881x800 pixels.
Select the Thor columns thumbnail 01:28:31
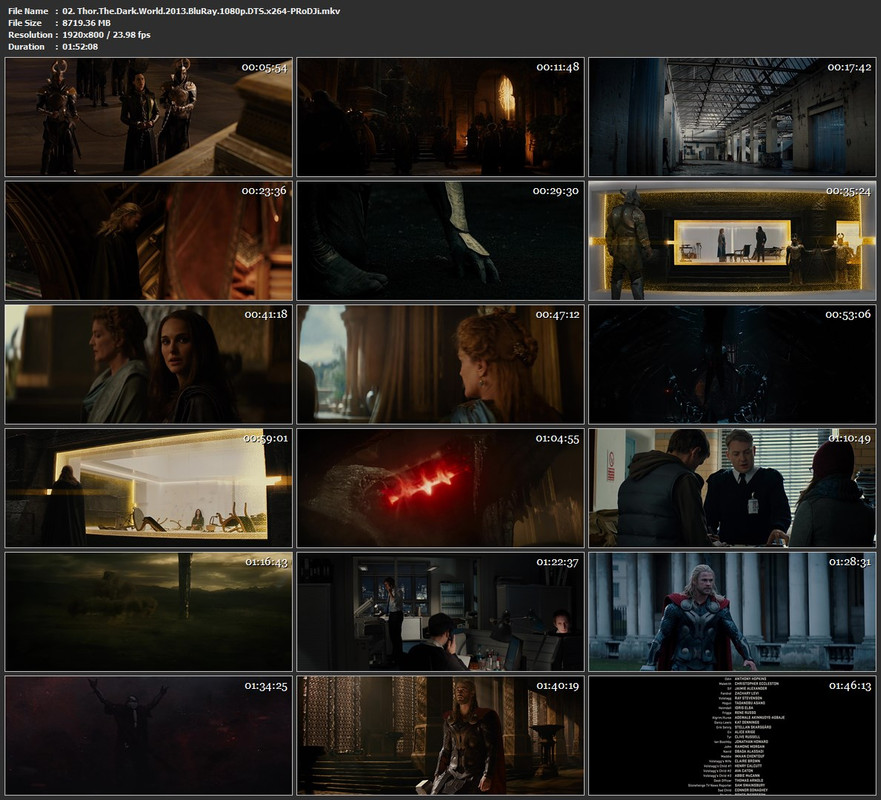tap(732, 612)
